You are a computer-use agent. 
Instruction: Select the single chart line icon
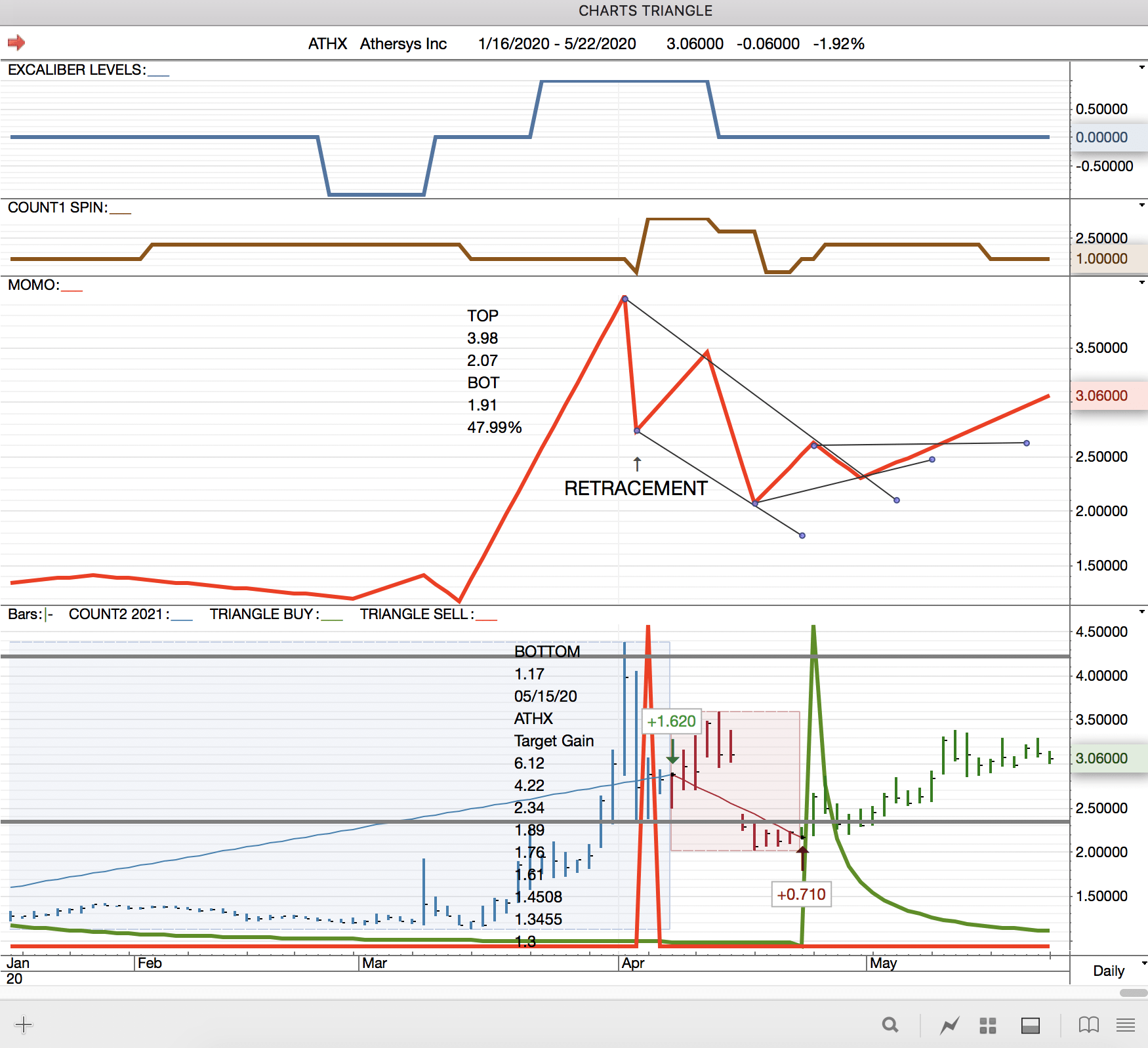(949, 1025)
